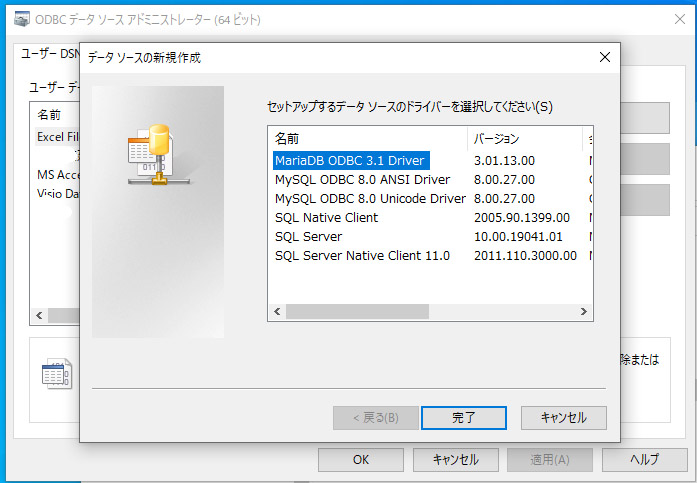Viewport: 697px width, 483px height.
Task: Click the 適用(A) button
Action: (550, 459)
